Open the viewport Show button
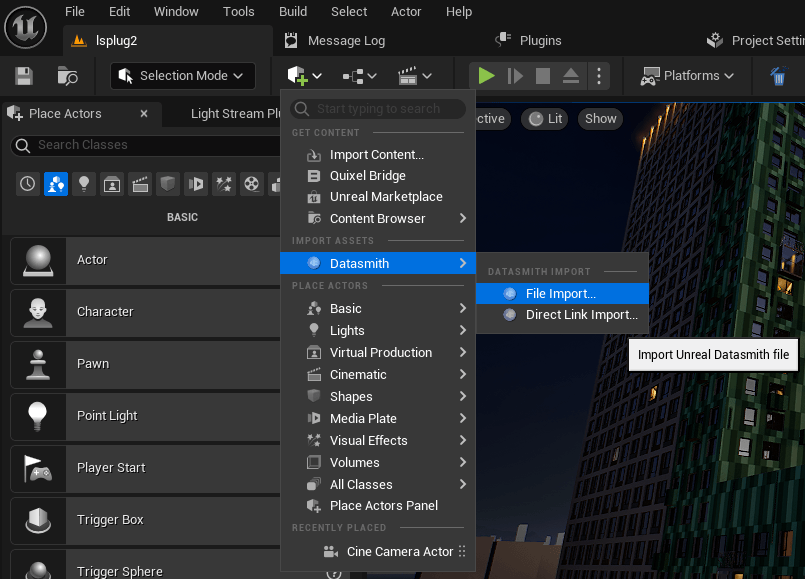 (600, 119)
